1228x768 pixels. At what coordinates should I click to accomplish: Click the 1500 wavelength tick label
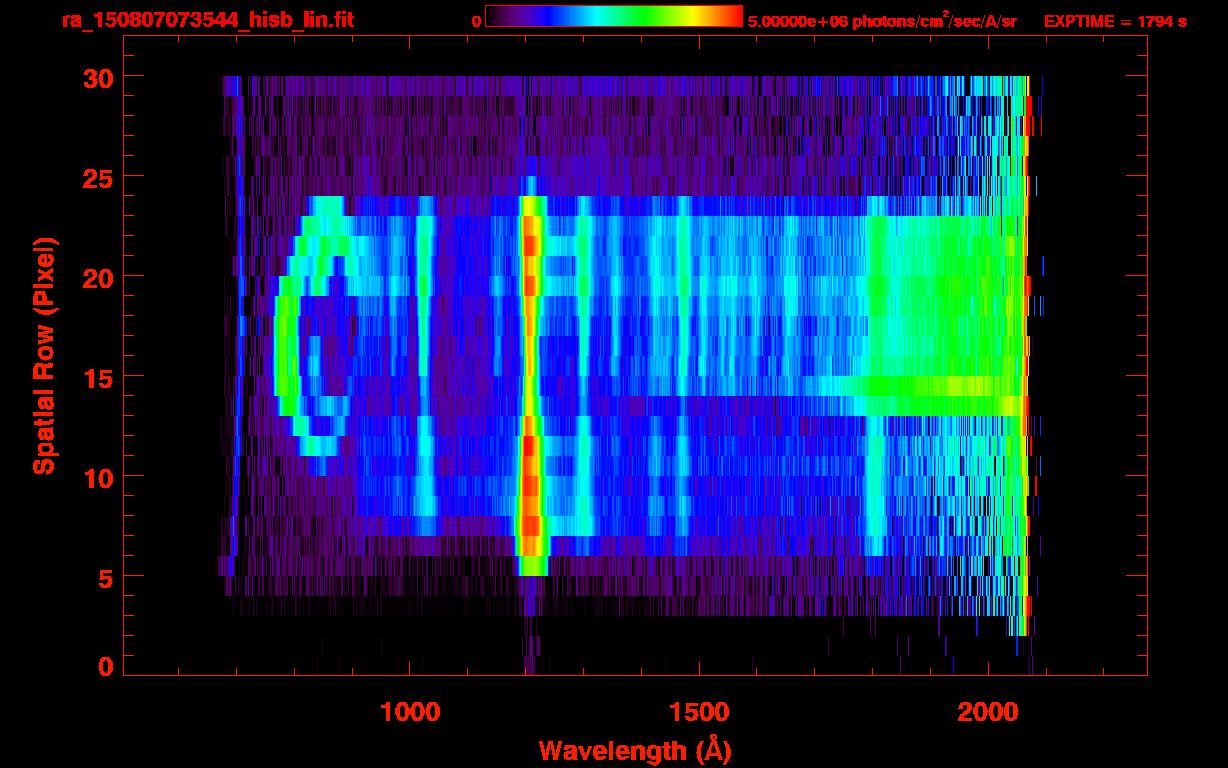tap(699, 711)
